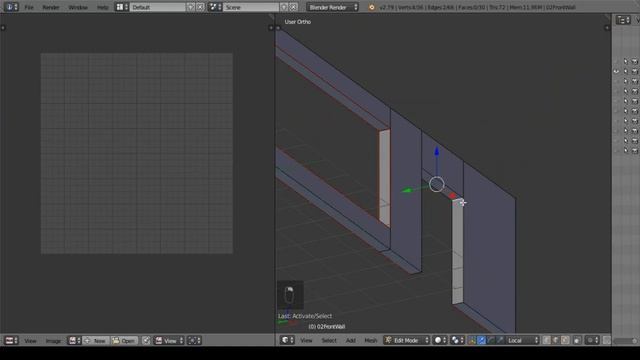The width and height of the screenshot is (640, 360).
Task: Click the horizontal scrollbar under the outliner
Action: tap(624, 340)
